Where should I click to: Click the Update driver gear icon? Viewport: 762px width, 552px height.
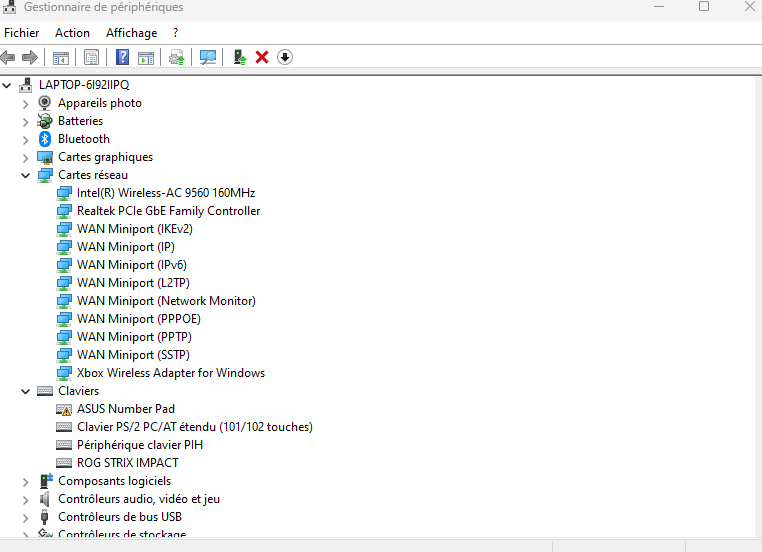click(176, 57)
